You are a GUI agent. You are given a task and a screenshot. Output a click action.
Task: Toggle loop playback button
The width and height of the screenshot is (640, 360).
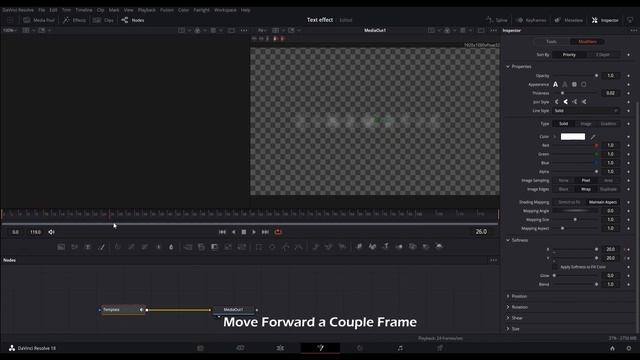[278, 232]
